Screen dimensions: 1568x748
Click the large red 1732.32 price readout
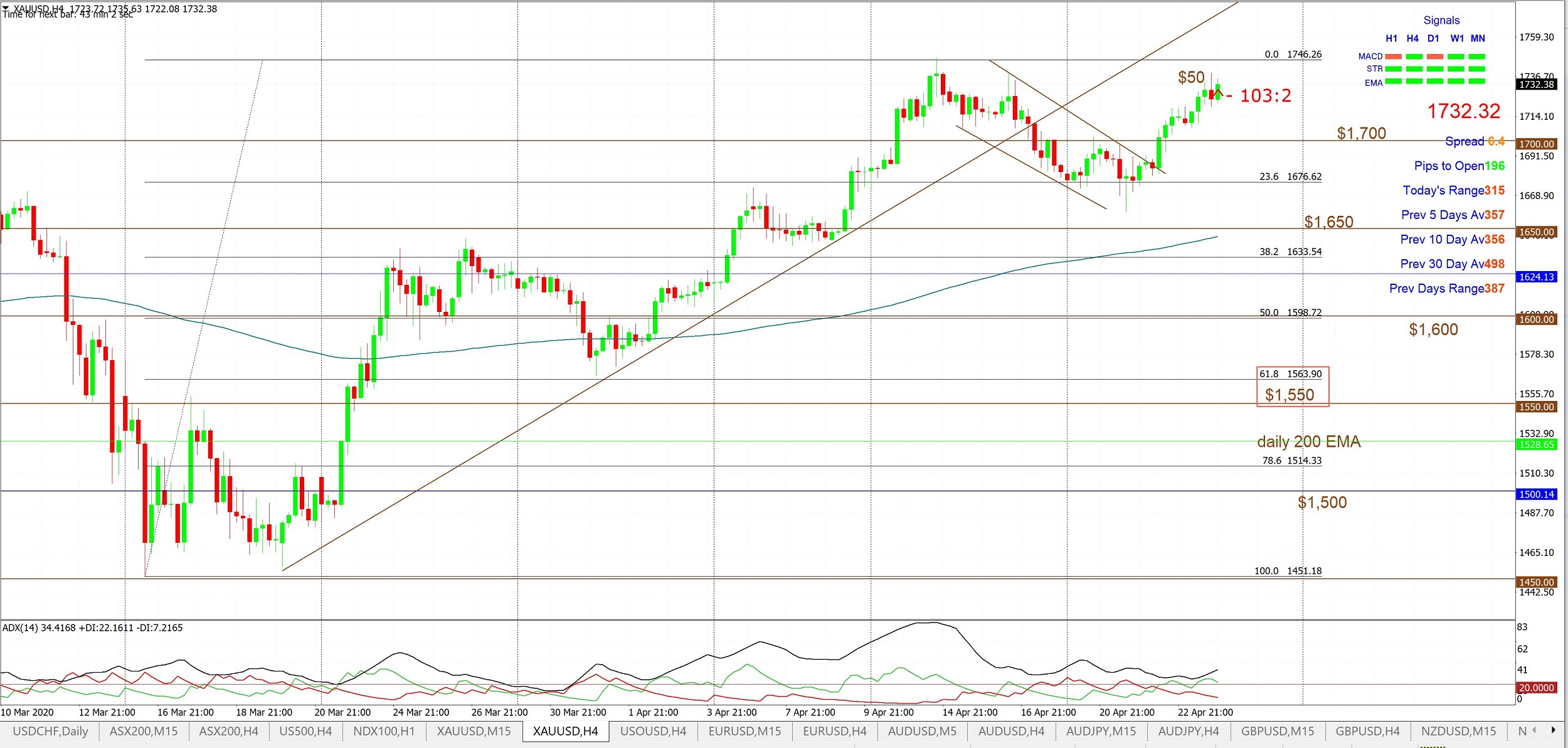[x=1464, y=111]
